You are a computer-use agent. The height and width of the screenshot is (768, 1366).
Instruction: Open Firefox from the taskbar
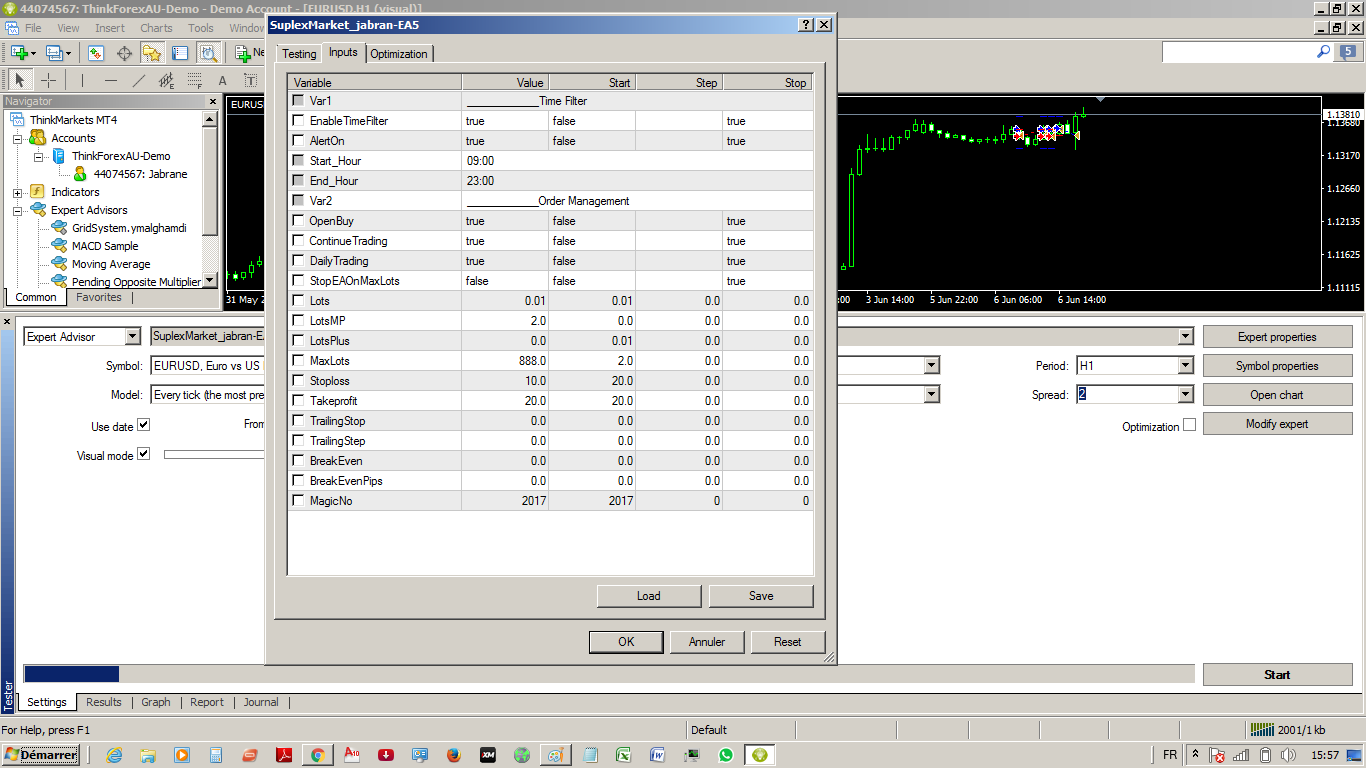tap(453, 755)
